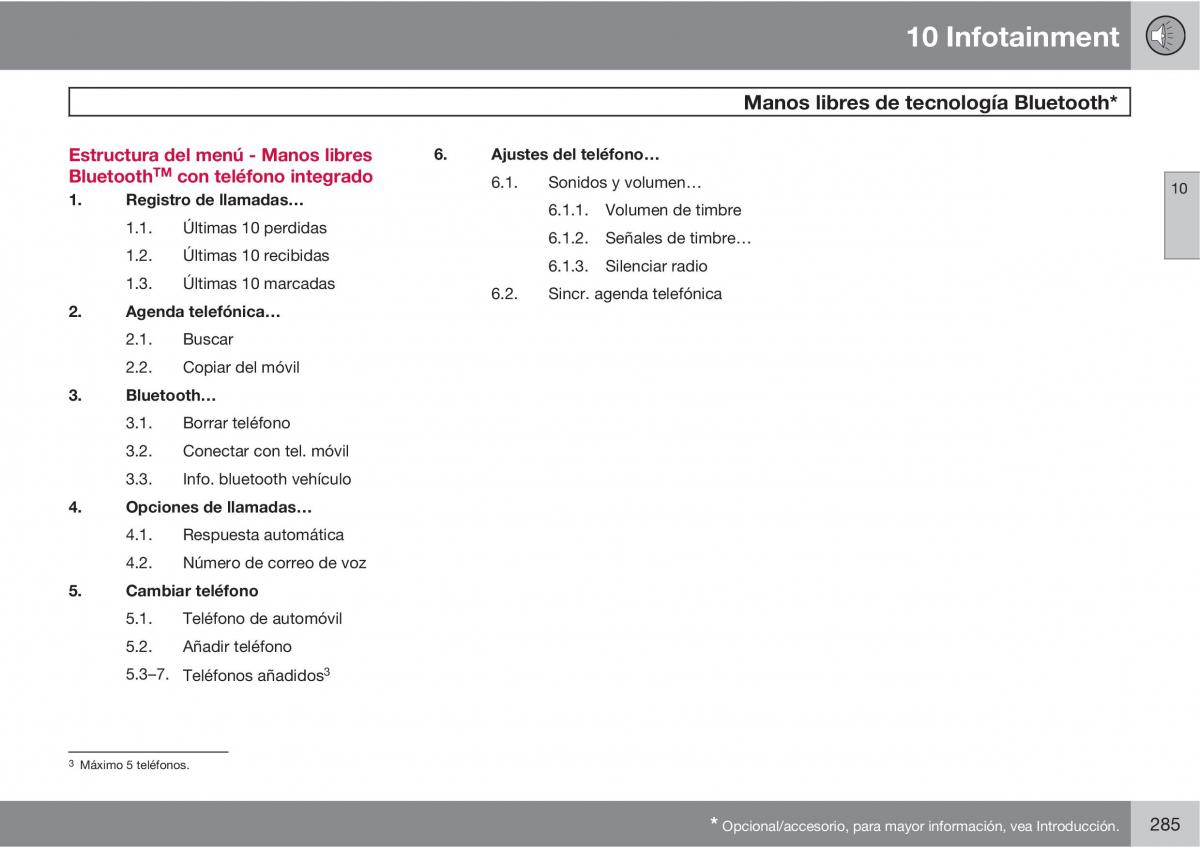Click "Volumen de timbre" entry

(x=673, y=212)
